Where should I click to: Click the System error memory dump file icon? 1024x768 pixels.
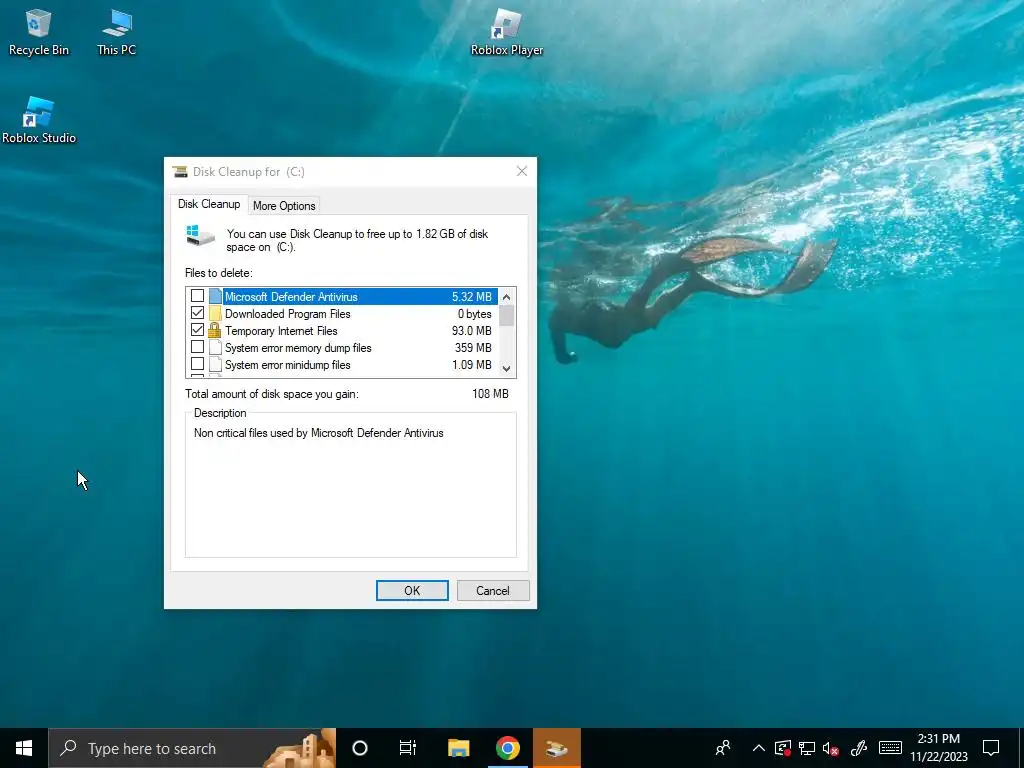click(x=216, y=347)
